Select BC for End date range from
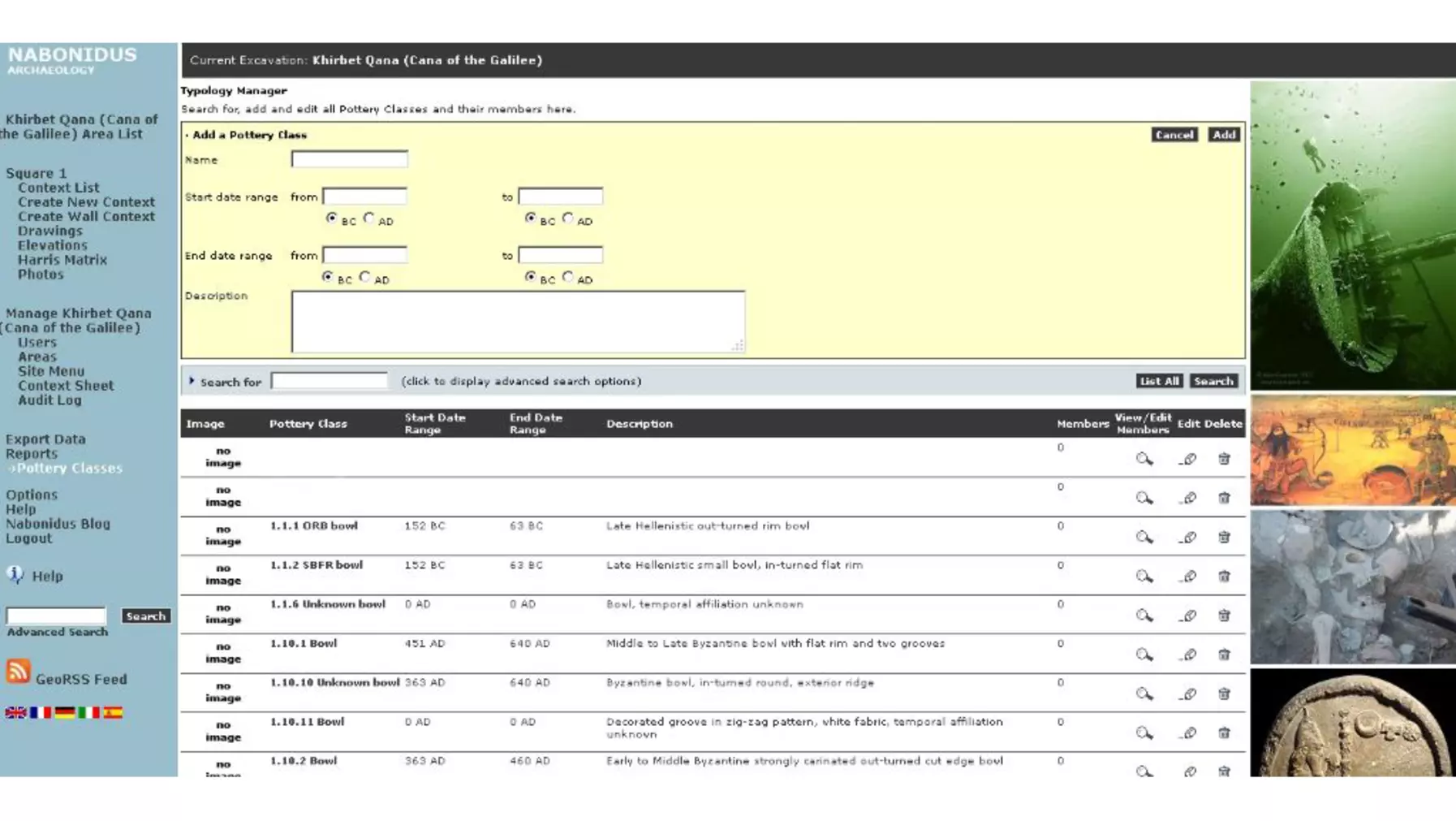 point(327,277)
